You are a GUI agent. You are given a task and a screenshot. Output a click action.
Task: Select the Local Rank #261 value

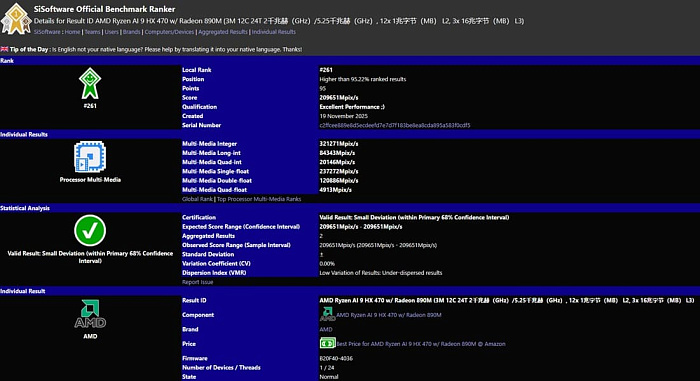pos(326,70)
